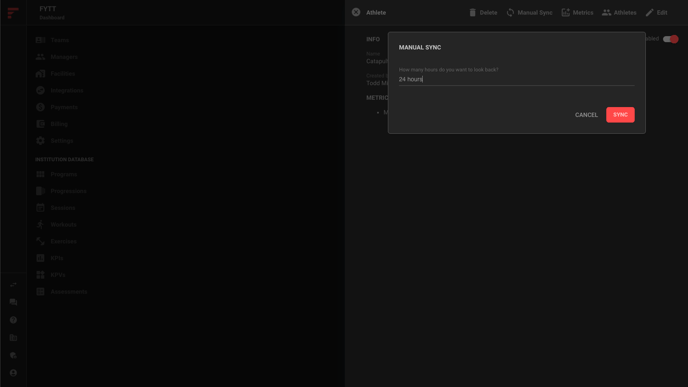688x387 pixels.
Task: Focus the hours look-back input field
Action: coord(516,79)
